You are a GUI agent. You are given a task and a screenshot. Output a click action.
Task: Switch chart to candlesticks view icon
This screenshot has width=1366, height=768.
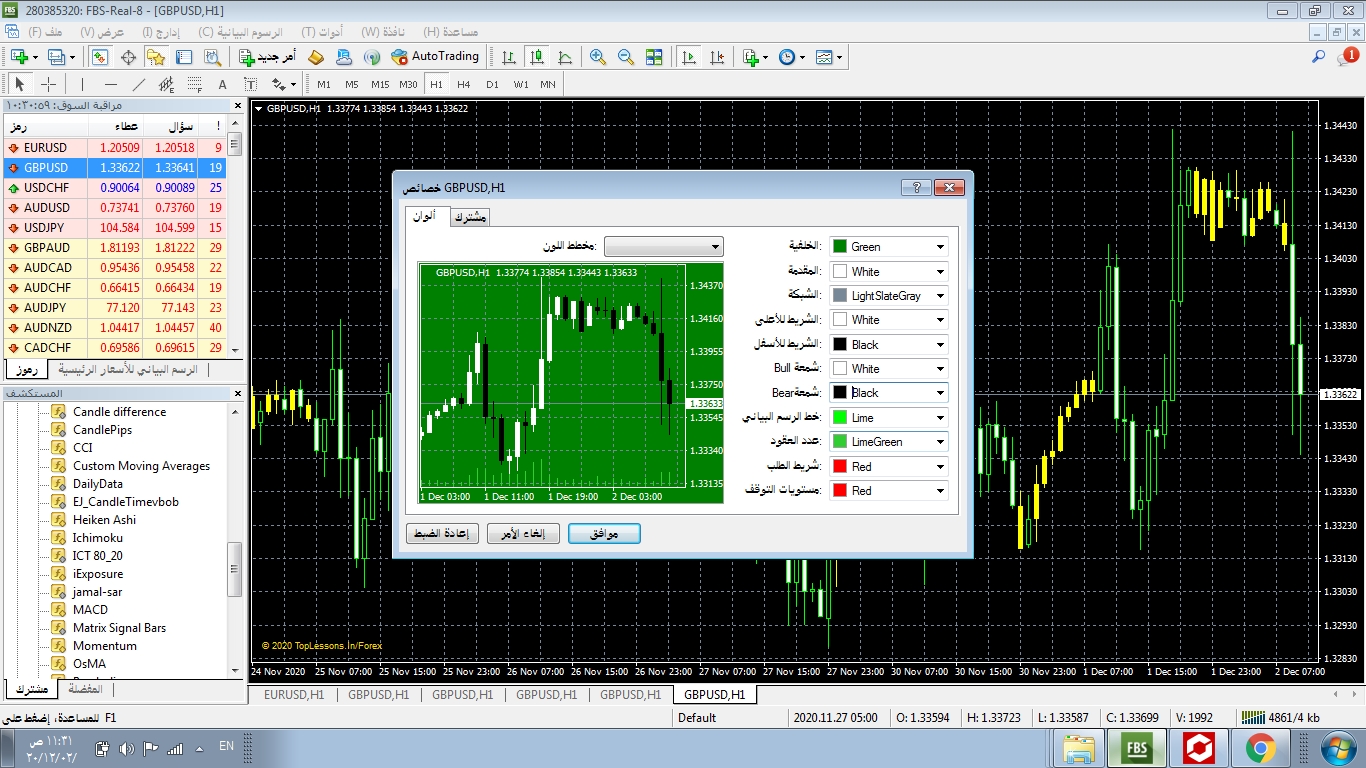(537, 57)
